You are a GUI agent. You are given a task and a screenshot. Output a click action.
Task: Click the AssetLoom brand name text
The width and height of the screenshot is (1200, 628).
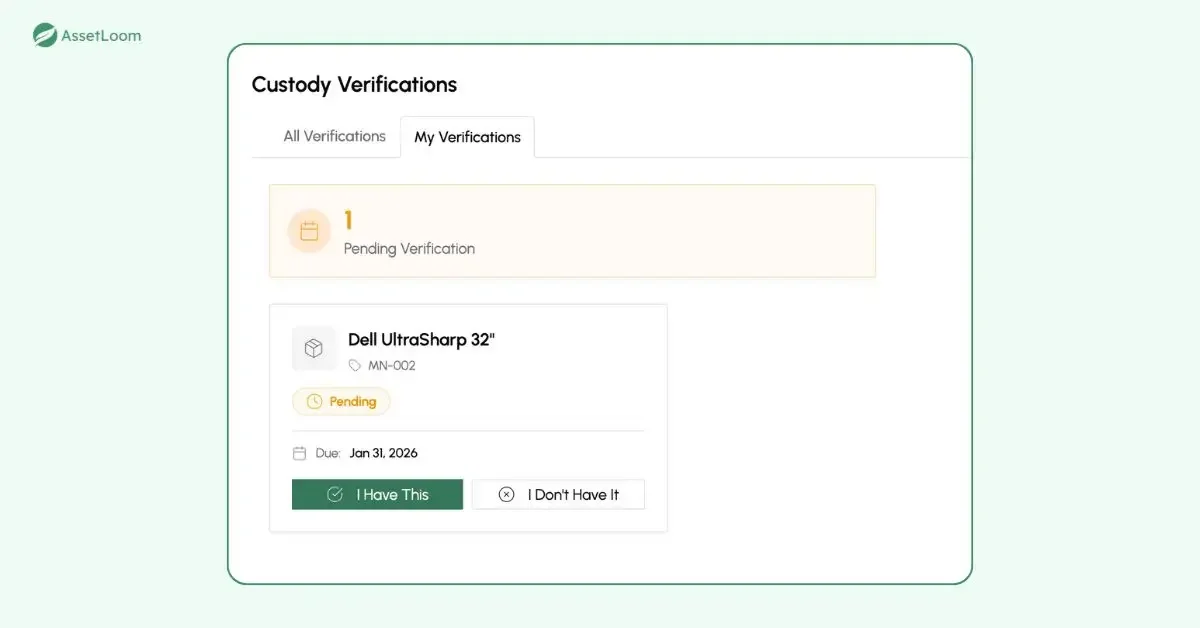coord(101,36)
